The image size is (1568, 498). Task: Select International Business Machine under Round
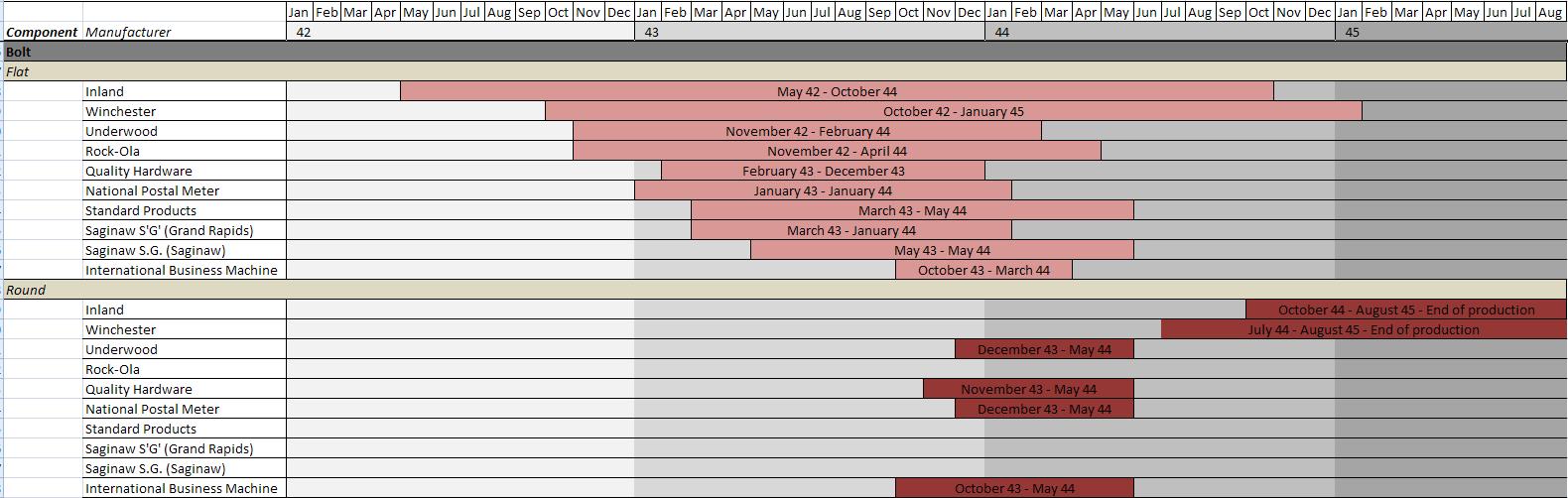185,488
